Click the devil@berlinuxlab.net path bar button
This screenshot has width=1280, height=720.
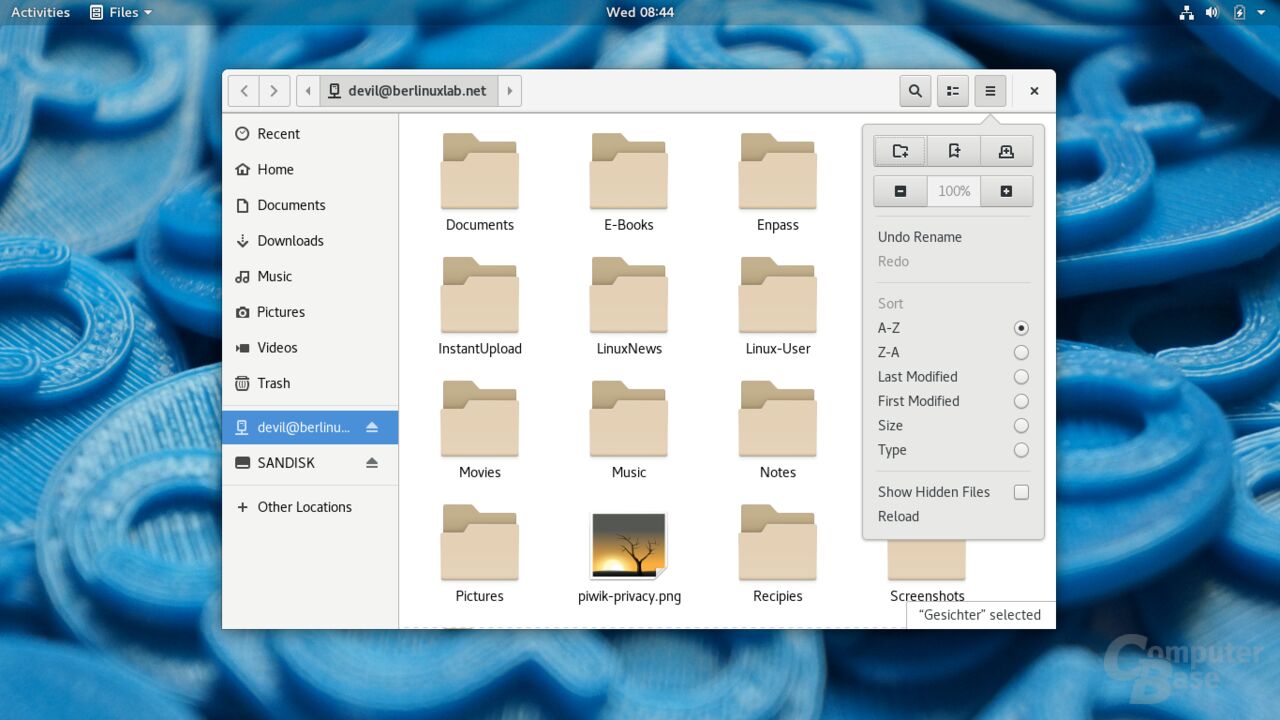tap(409, 91)
